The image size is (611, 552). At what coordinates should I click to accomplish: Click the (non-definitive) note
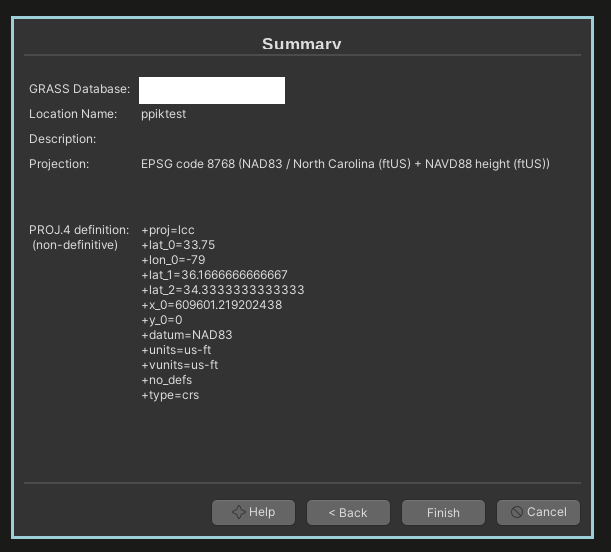pyautogui.click(x=75, y=245)
